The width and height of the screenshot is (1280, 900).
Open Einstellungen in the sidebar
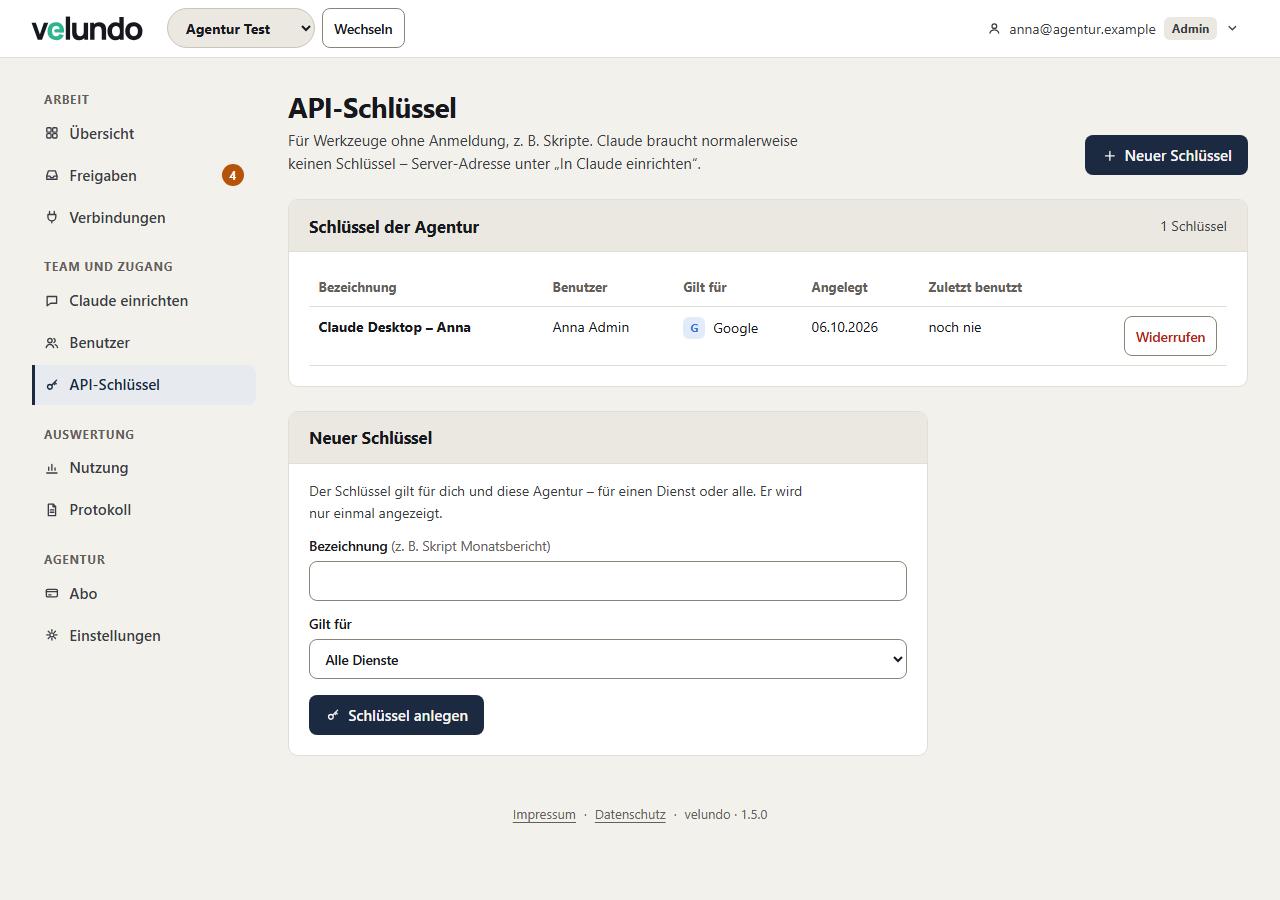click(144, 635)
